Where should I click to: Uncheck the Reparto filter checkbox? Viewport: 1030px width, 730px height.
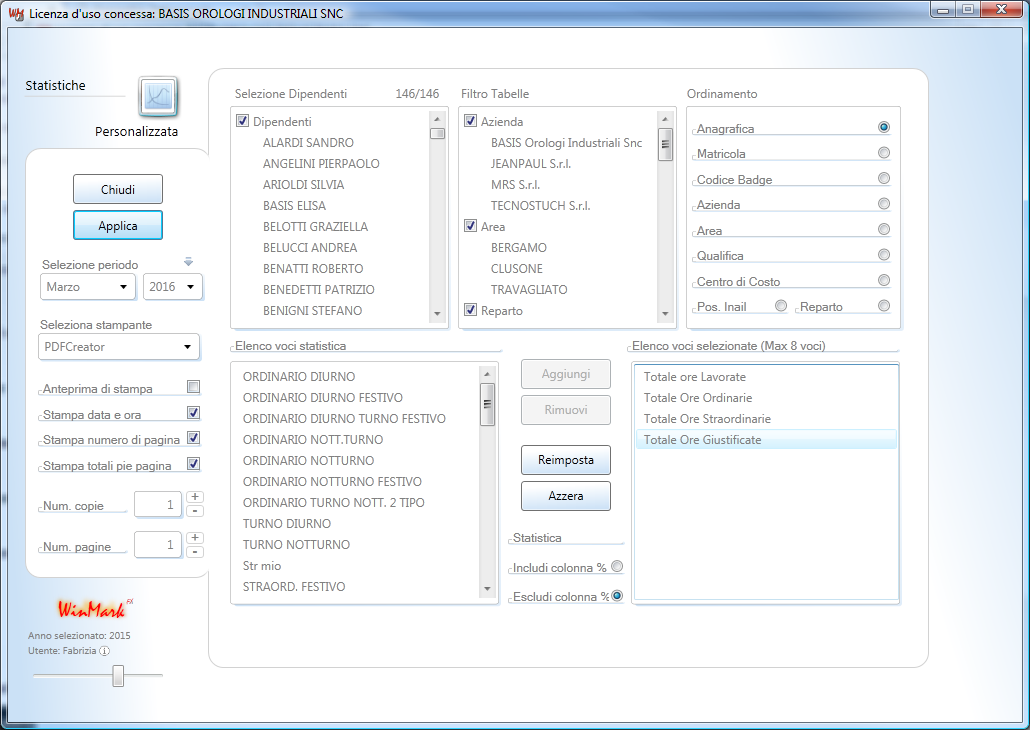point(470,310)
